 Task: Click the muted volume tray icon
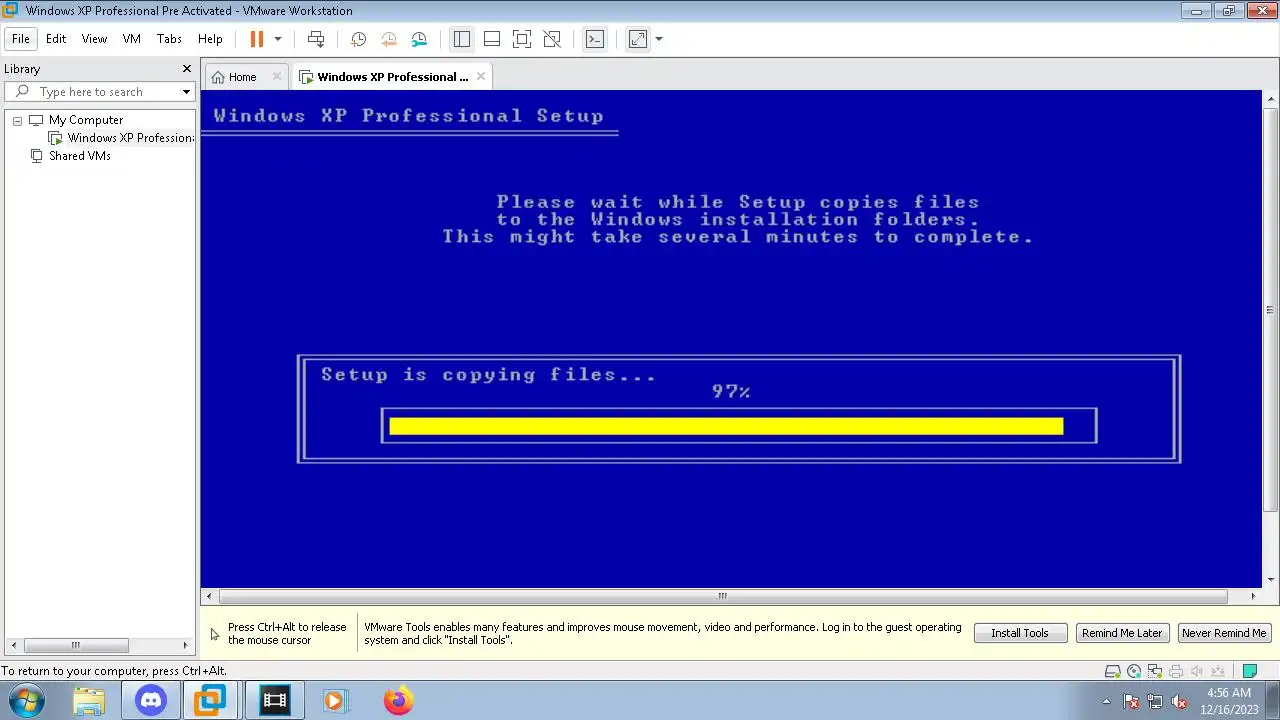click(x=1179, y=701)
